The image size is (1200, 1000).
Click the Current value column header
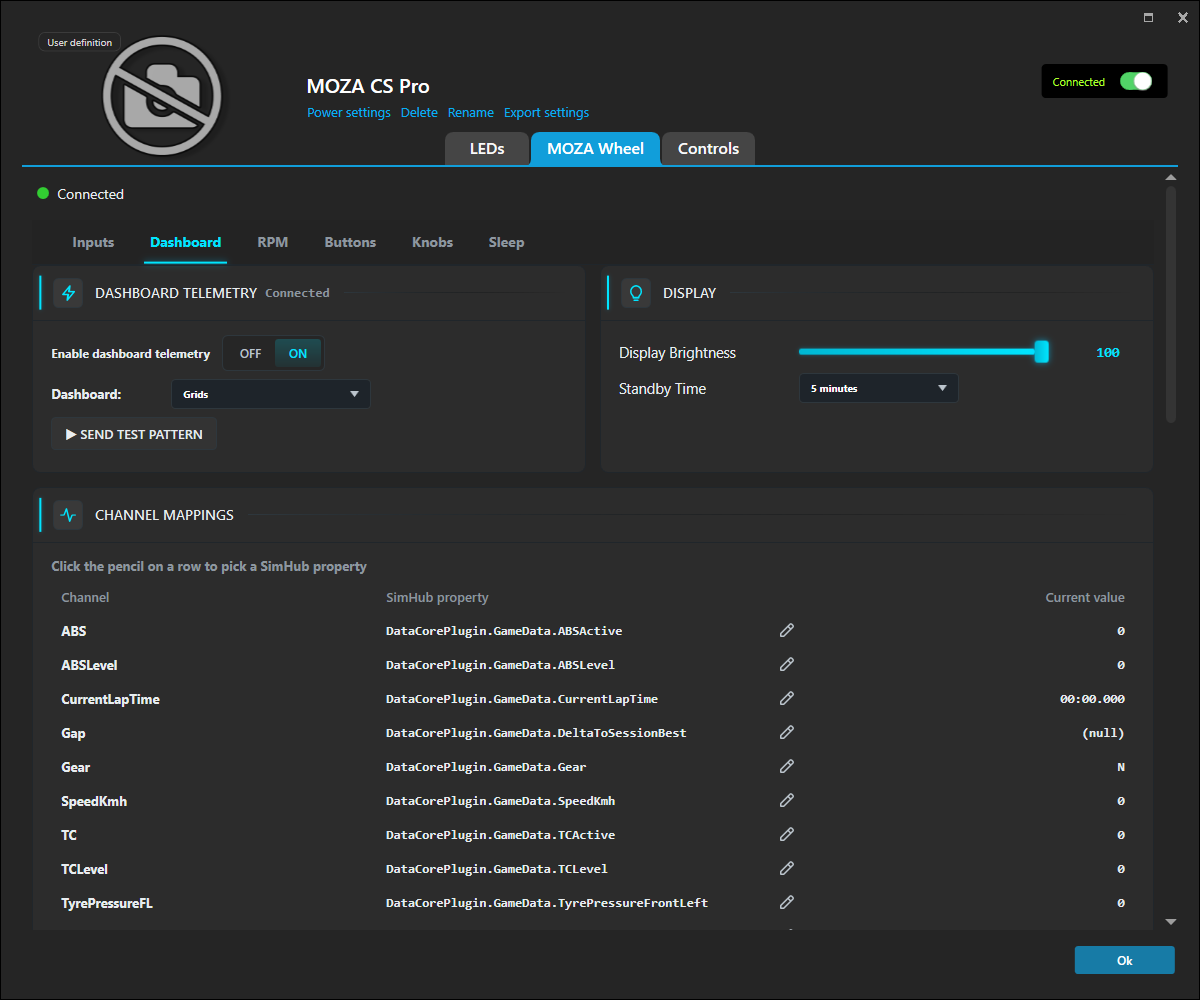click(1085, 598)
